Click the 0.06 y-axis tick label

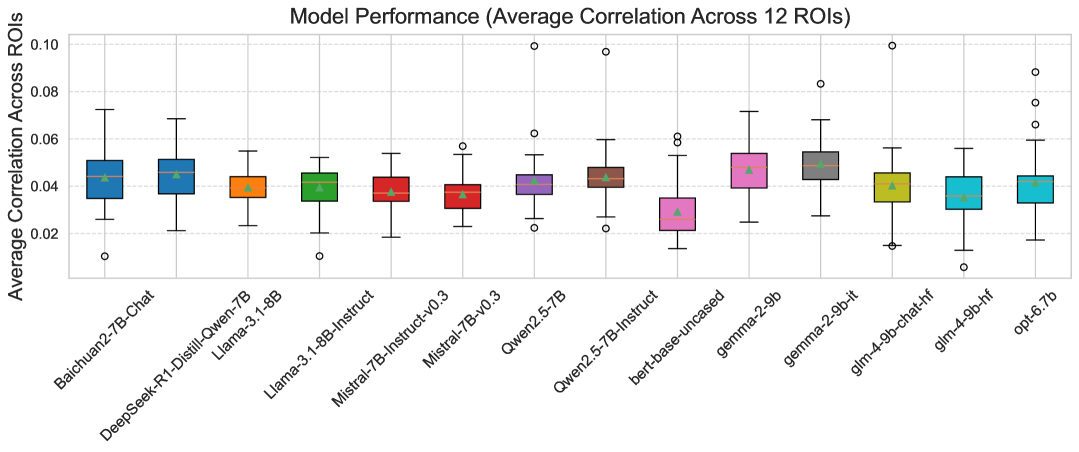(49, 139)
